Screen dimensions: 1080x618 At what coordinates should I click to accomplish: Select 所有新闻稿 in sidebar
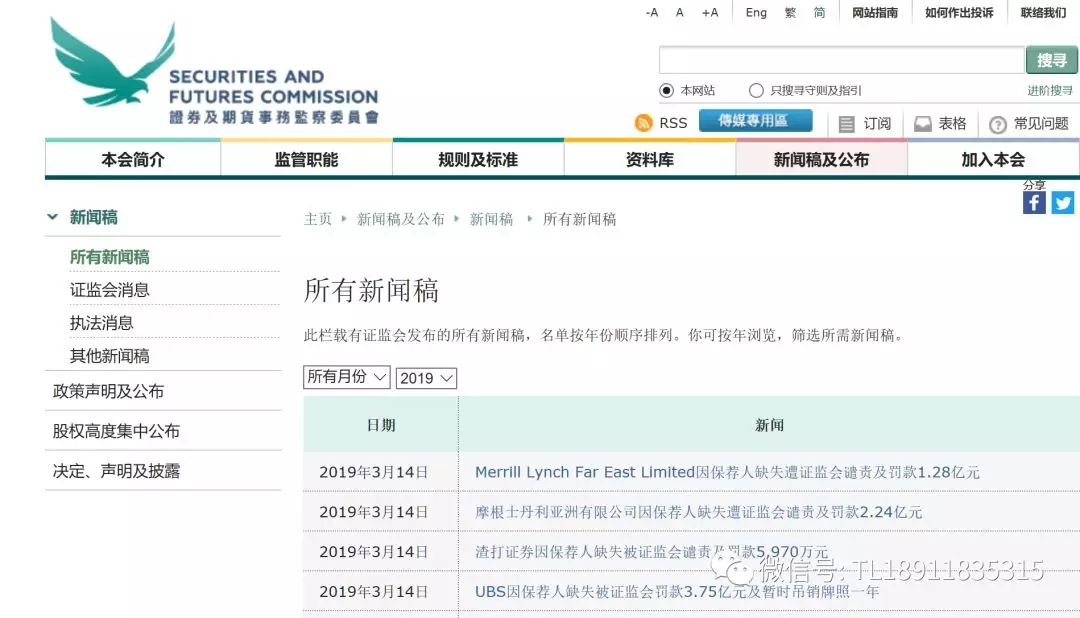tap(110, 257)
